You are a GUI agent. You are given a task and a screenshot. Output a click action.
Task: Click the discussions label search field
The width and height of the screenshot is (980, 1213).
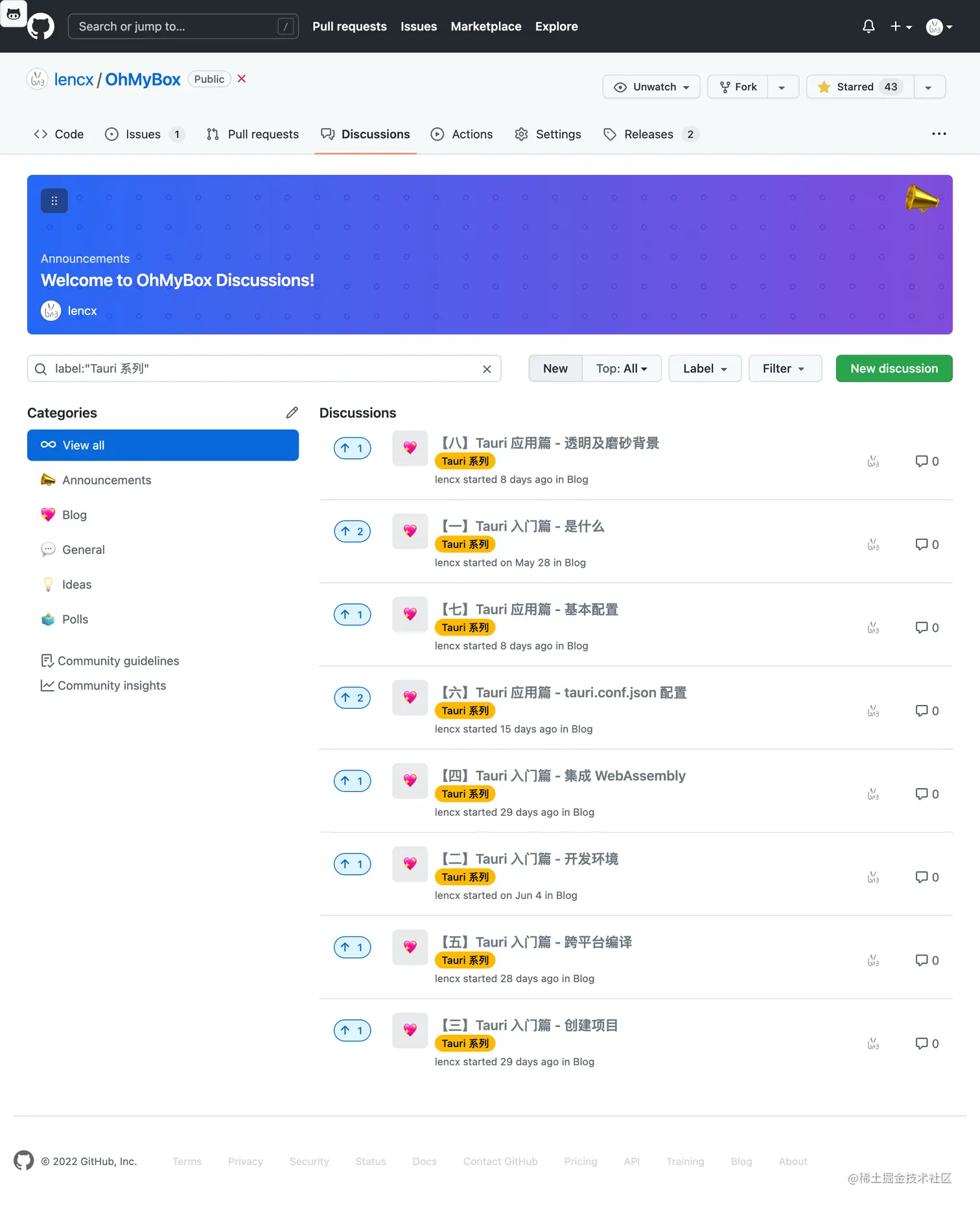(264, 369)
